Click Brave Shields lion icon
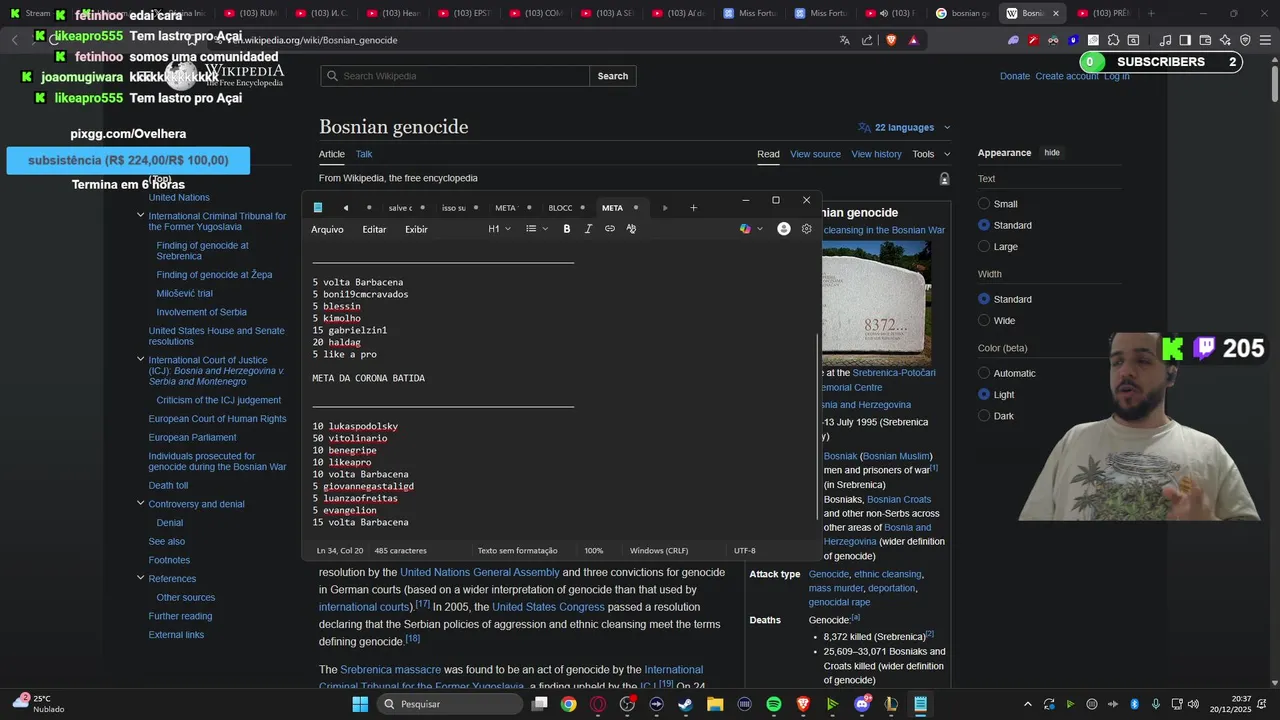 coord(891,40)
